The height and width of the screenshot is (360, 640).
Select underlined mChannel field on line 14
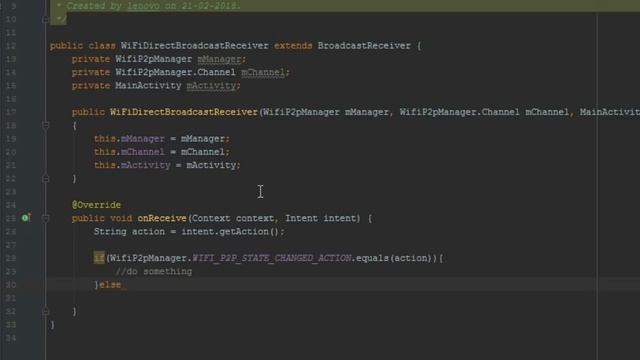pyautogui.click(x=263, y=72)
